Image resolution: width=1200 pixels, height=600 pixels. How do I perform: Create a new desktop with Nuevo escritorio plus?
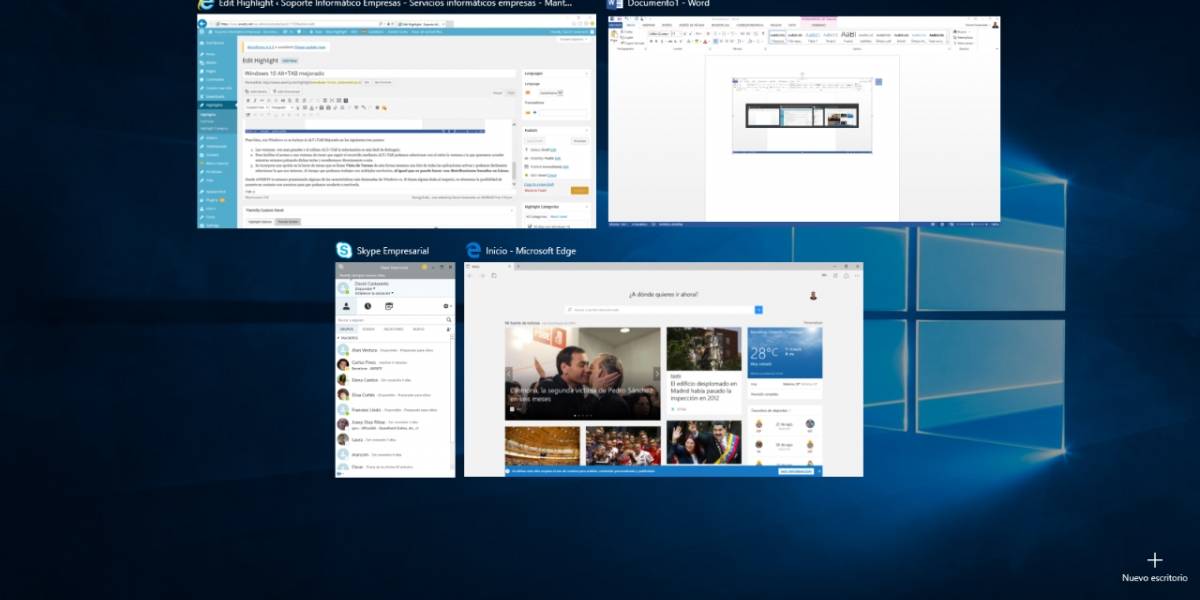1154,560
